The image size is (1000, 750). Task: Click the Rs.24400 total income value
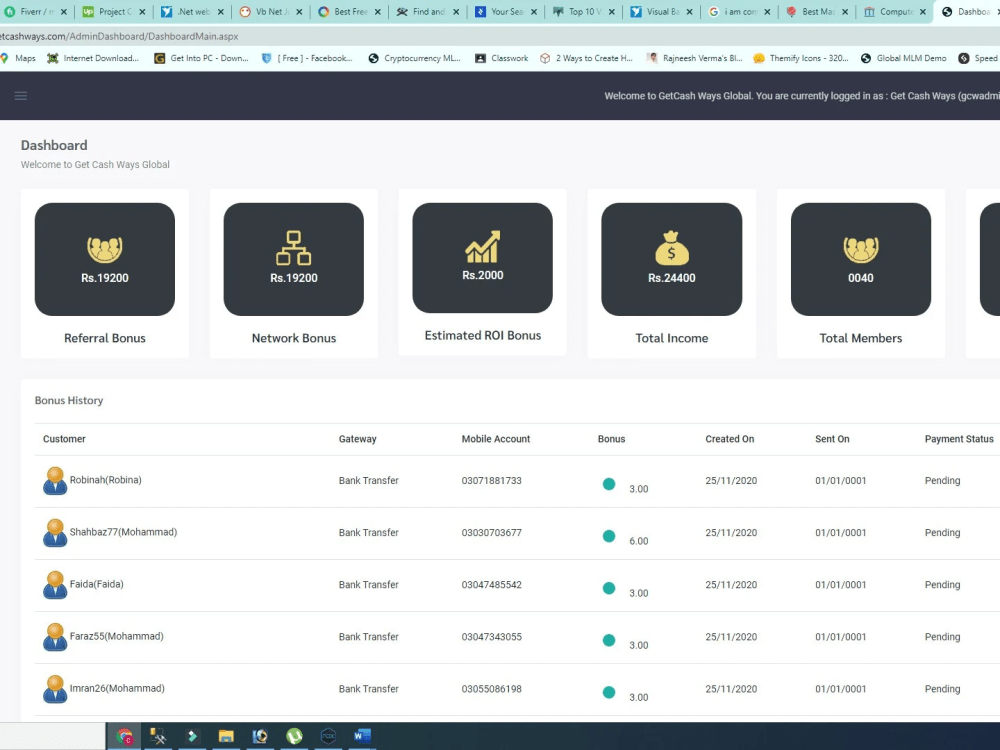672,278
